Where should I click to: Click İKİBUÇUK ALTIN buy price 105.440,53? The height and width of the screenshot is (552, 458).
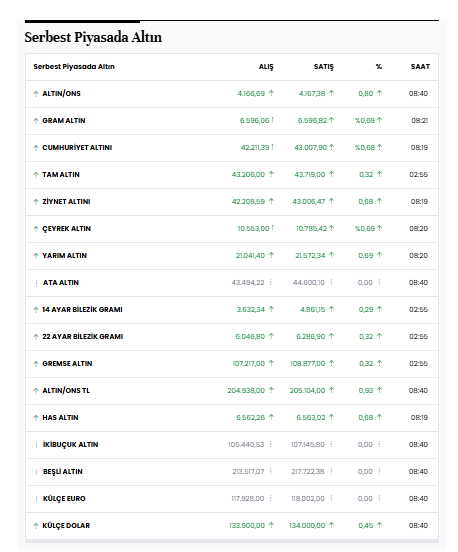[x=246, y=445]
